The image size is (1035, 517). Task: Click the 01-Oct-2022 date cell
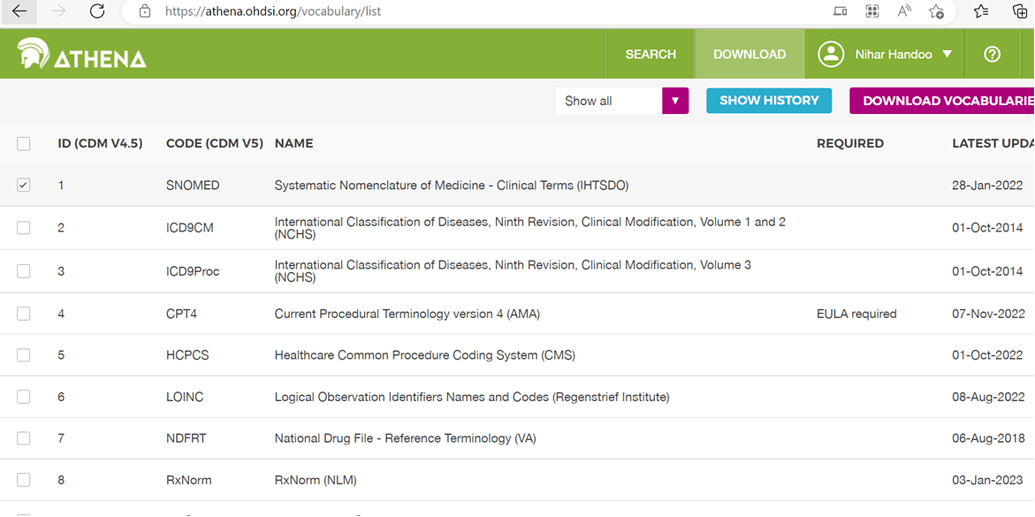click(988, 355)
